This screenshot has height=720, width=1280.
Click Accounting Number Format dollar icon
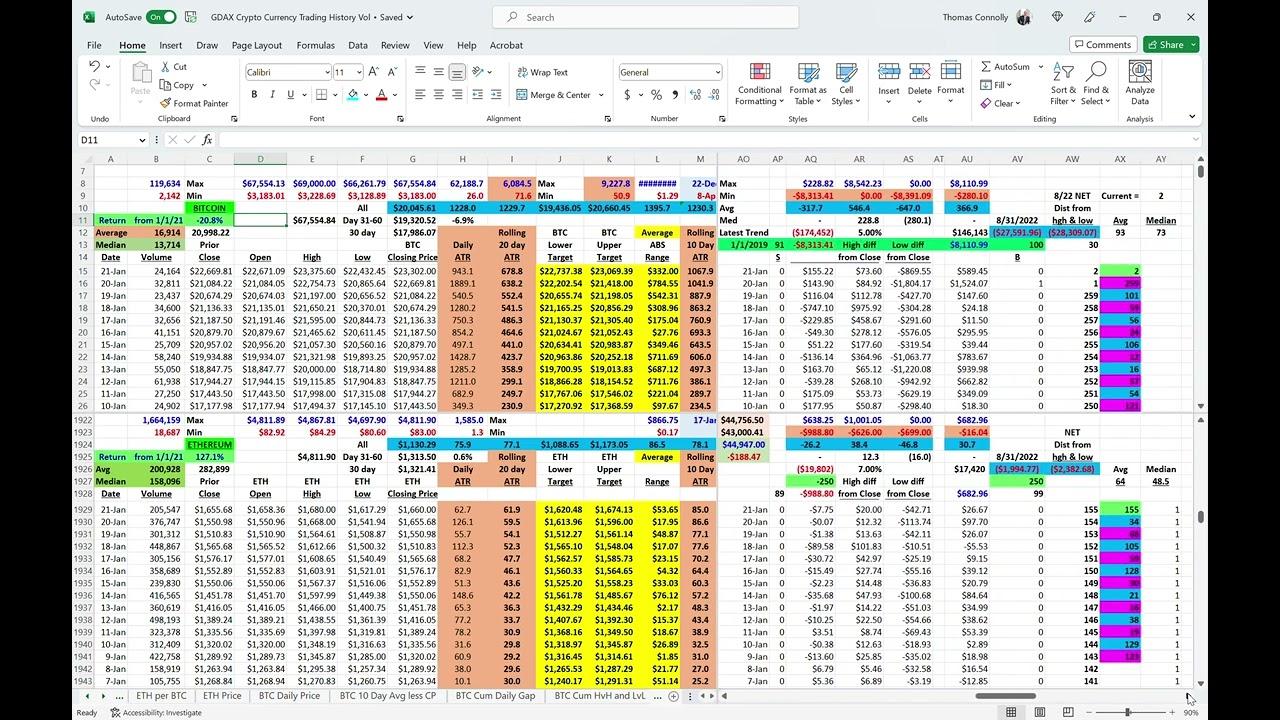(627, 95)
